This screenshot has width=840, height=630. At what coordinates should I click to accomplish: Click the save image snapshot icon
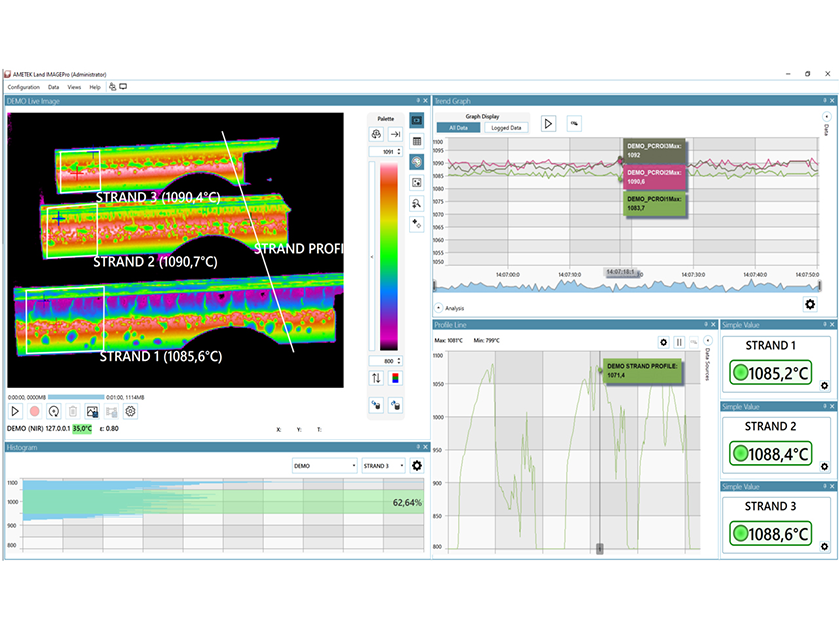92,411
